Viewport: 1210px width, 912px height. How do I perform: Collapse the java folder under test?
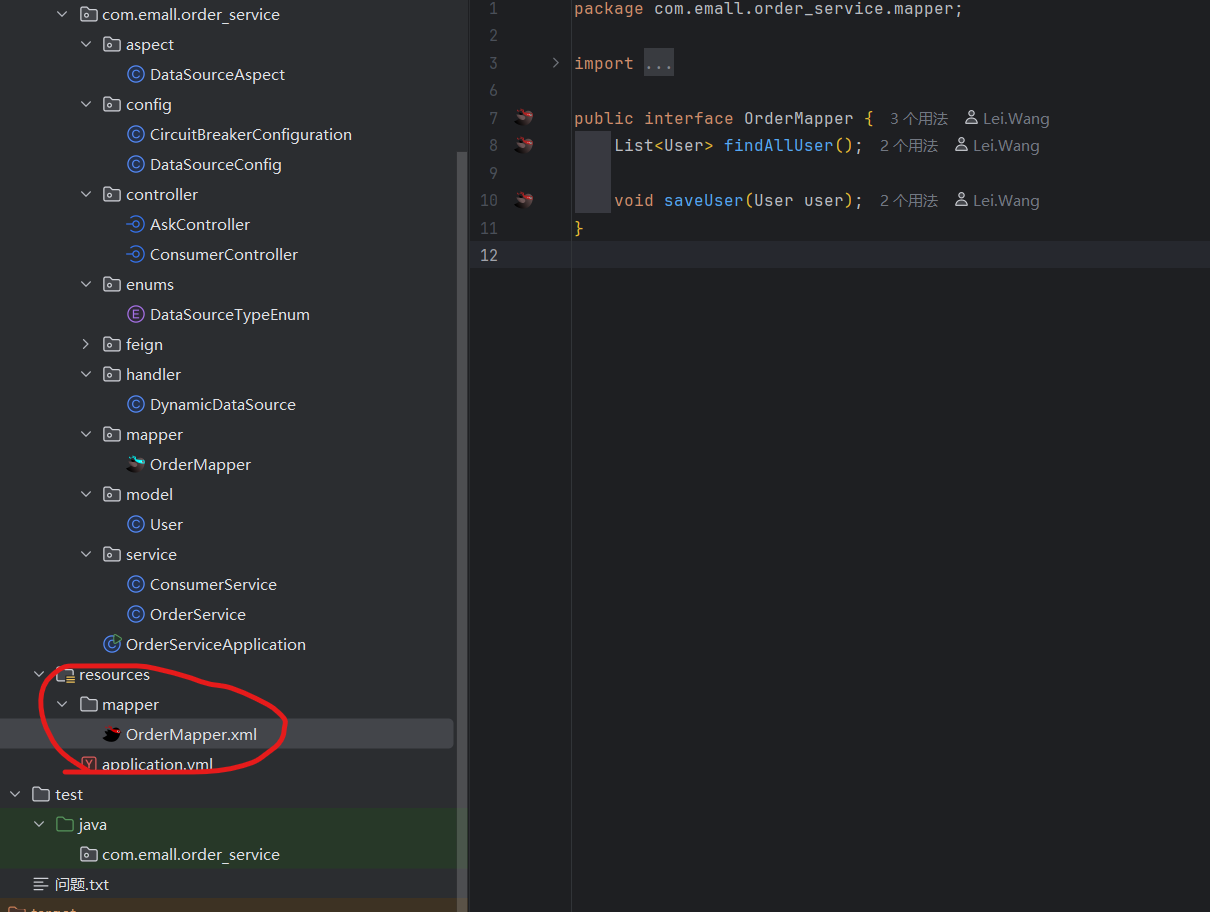[39, 825]
